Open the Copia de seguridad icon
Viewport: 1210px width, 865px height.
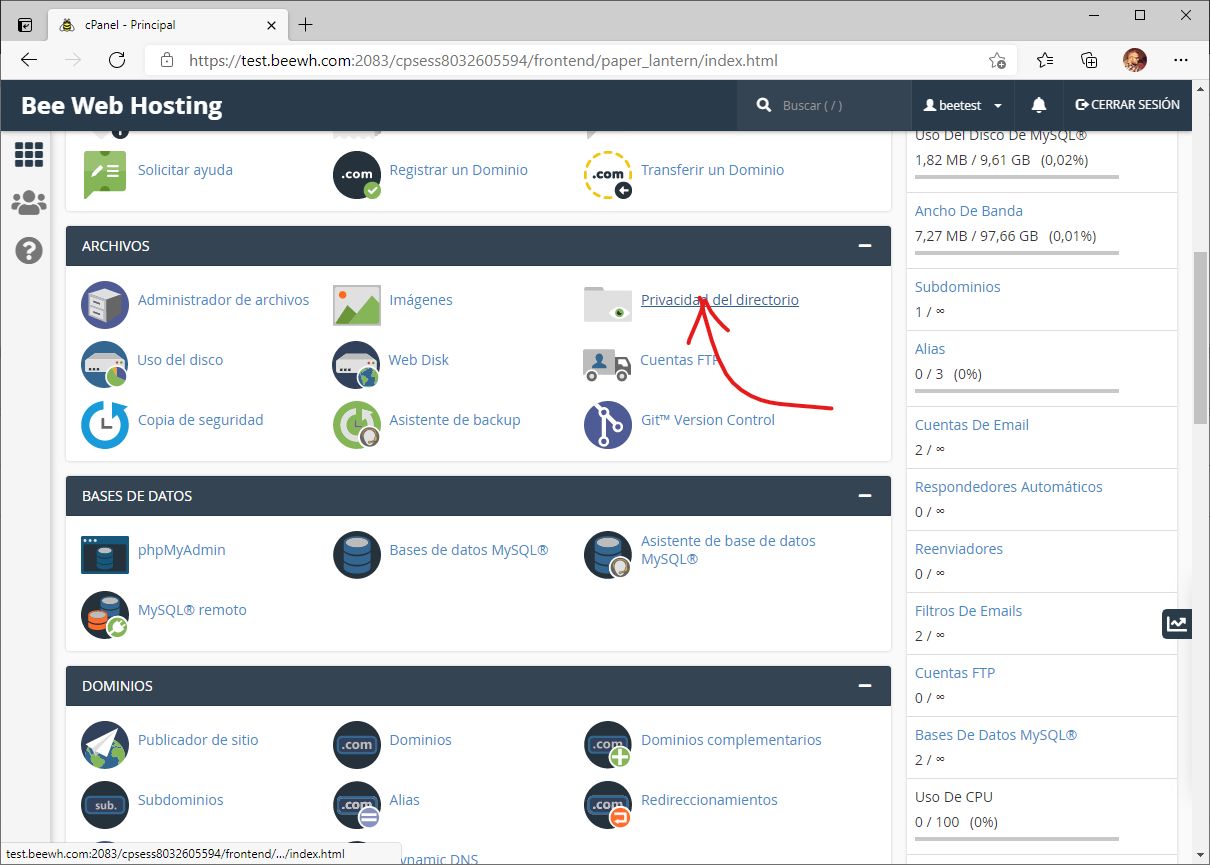click(x=105, y=425)
